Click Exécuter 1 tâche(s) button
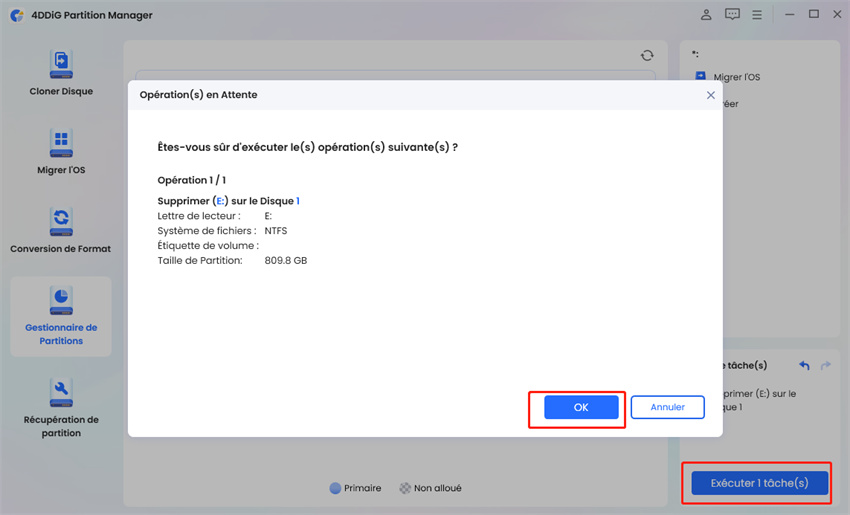Screen dimensions: 850x515 [759, 483]
